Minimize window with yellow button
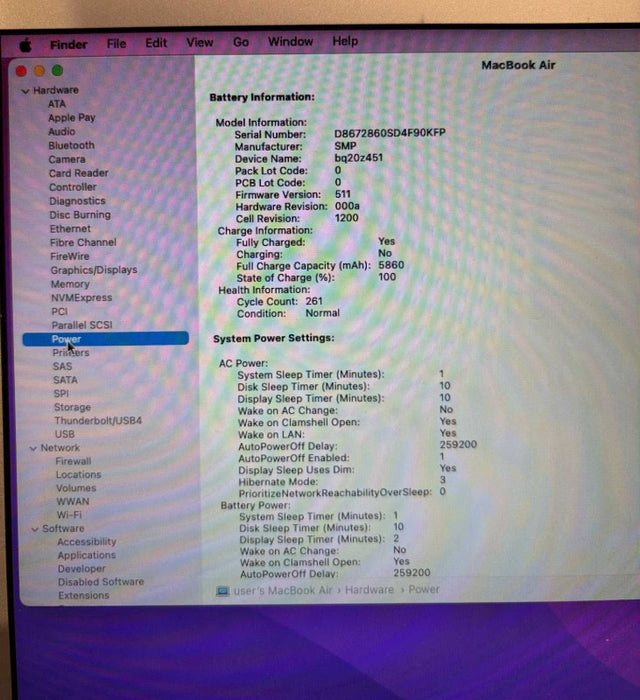This screenshot has height=700, width=640. (x=39, y=71)
